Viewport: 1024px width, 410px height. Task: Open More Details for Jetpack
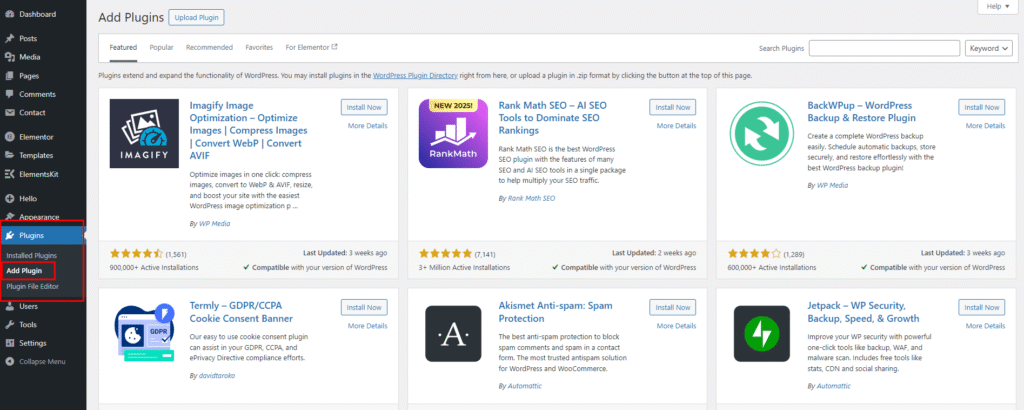[985, 326]
